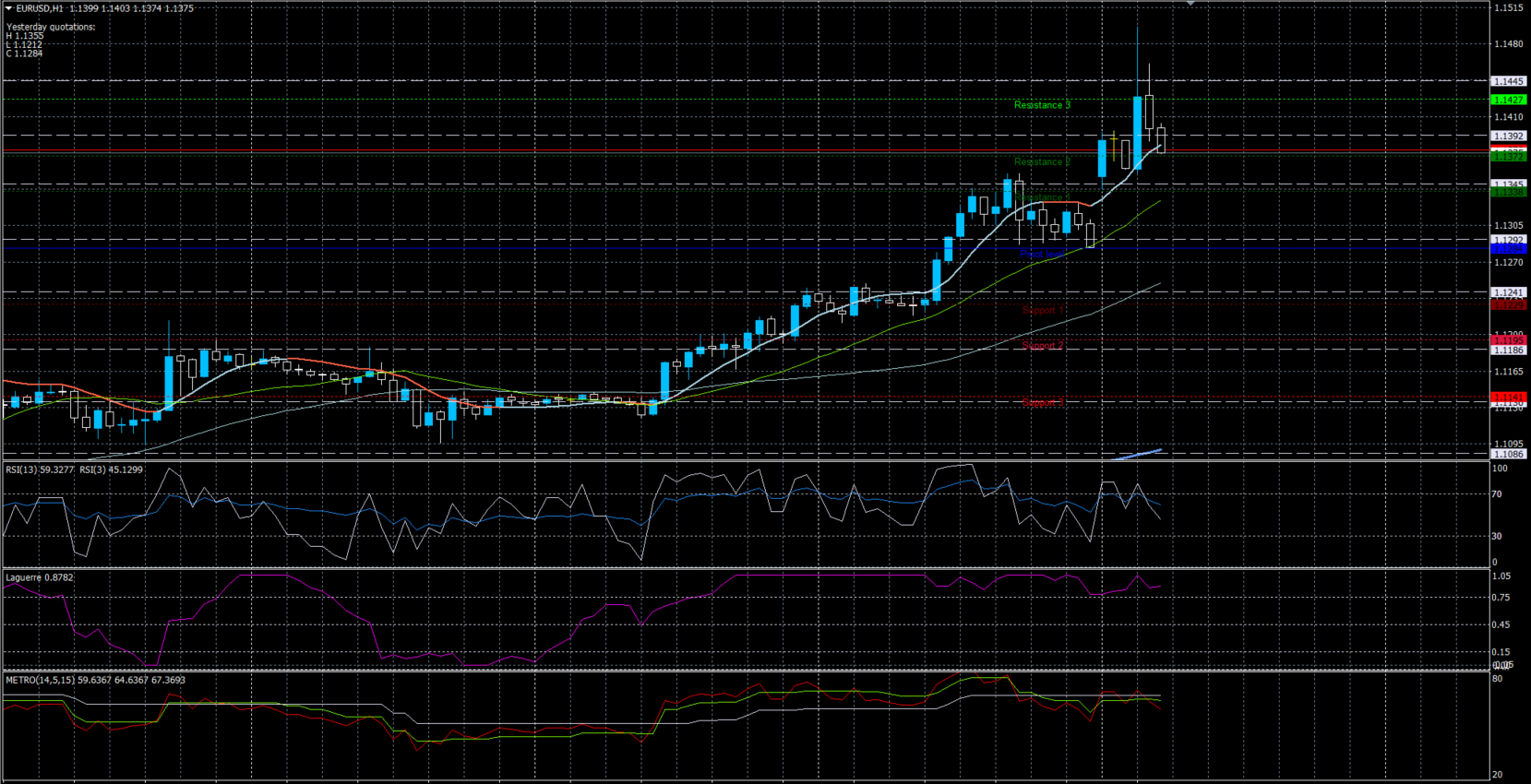Click the 1.1165 value on price scale

pyautogui.click(x=1509, y=371)
